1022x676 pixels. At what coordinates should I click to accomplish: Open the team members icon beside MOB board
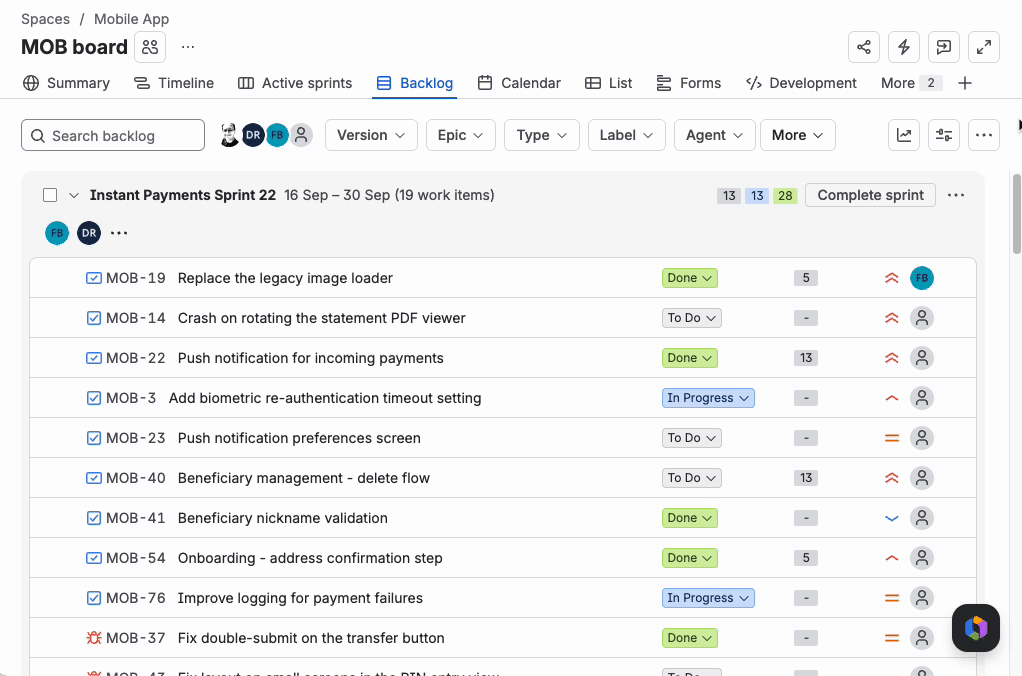(150, 47)
